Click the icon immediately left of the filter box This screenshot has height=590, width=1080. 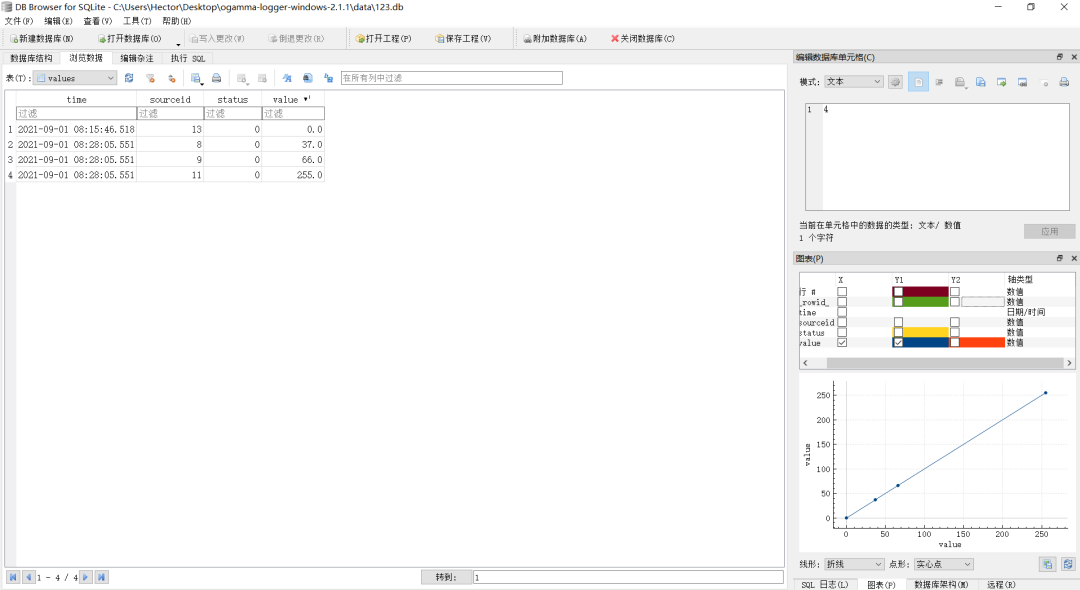[x=329, y=78]
